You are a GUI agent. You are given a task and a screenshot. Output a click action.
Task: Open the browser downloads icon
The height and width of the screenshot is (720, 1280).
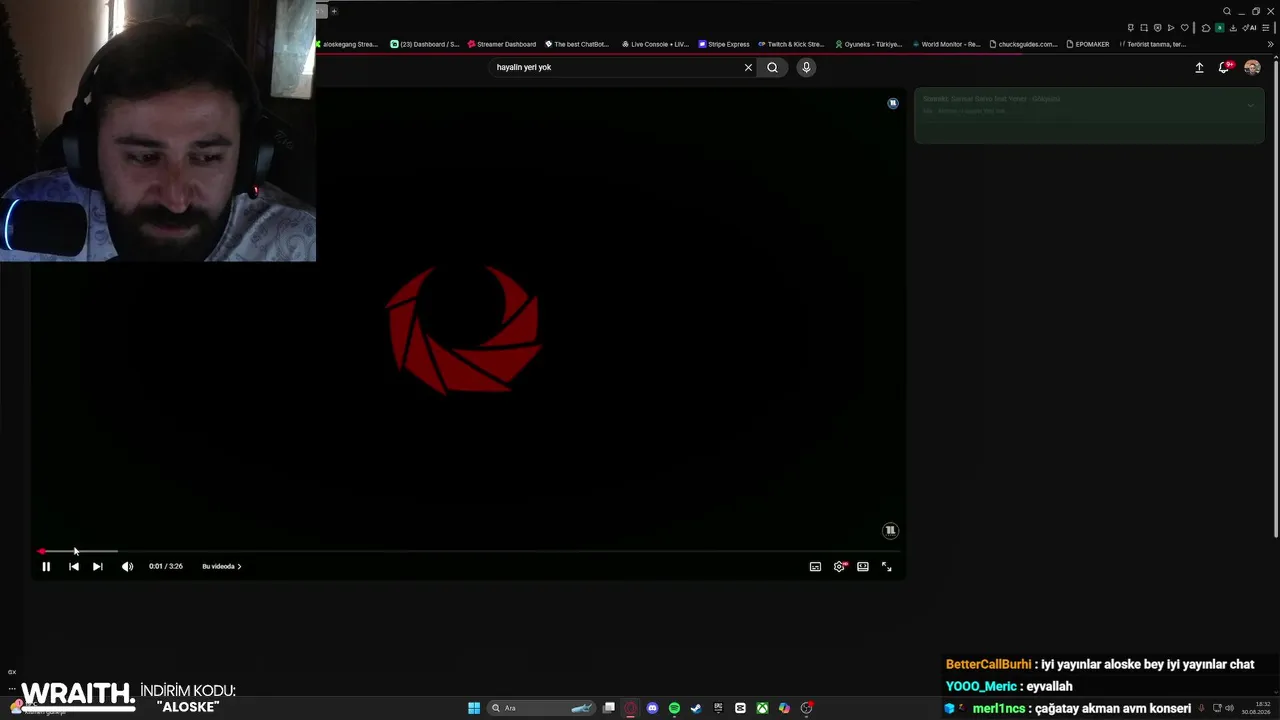pyautogui.click(x=1233, y=28)
